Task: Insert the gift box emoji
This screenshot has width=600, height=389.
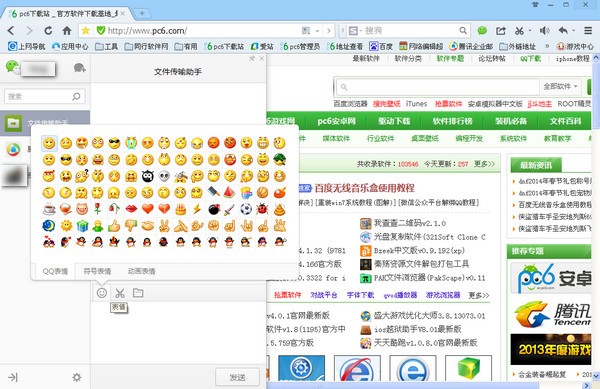Action: coord(82,226)
